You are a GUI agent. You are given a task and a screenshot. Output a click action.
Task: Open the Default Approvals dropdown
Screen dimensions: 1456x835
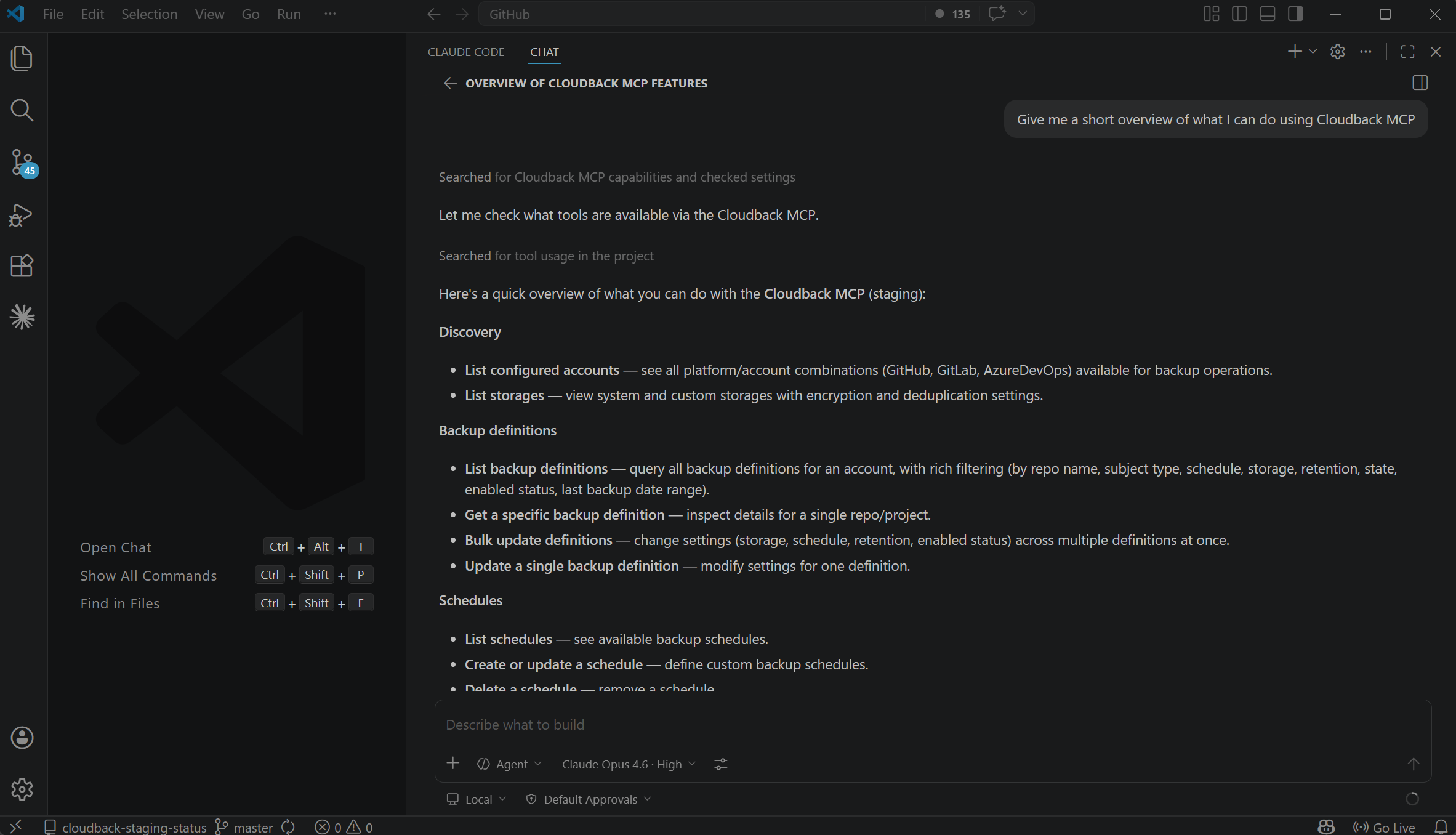point(589,799)
